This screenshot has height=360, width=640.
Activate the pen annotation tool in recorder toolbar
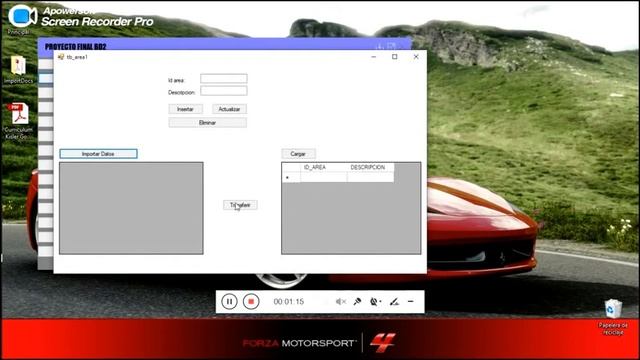[394, 302]
